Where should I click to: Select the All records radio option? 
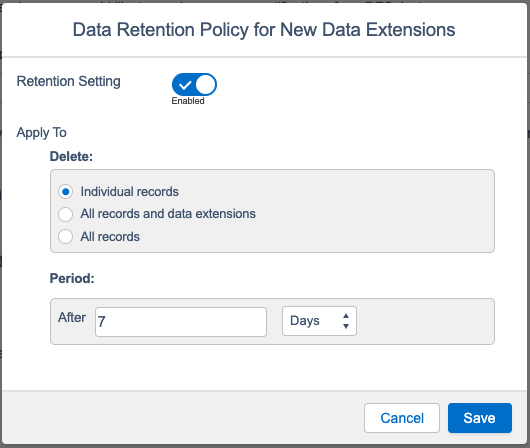65,236
